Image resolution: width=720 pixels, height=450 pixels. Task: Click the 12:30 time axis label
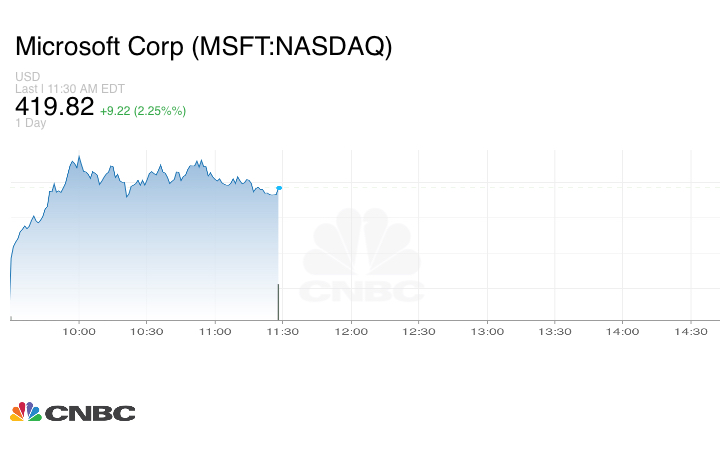(419, 332)
